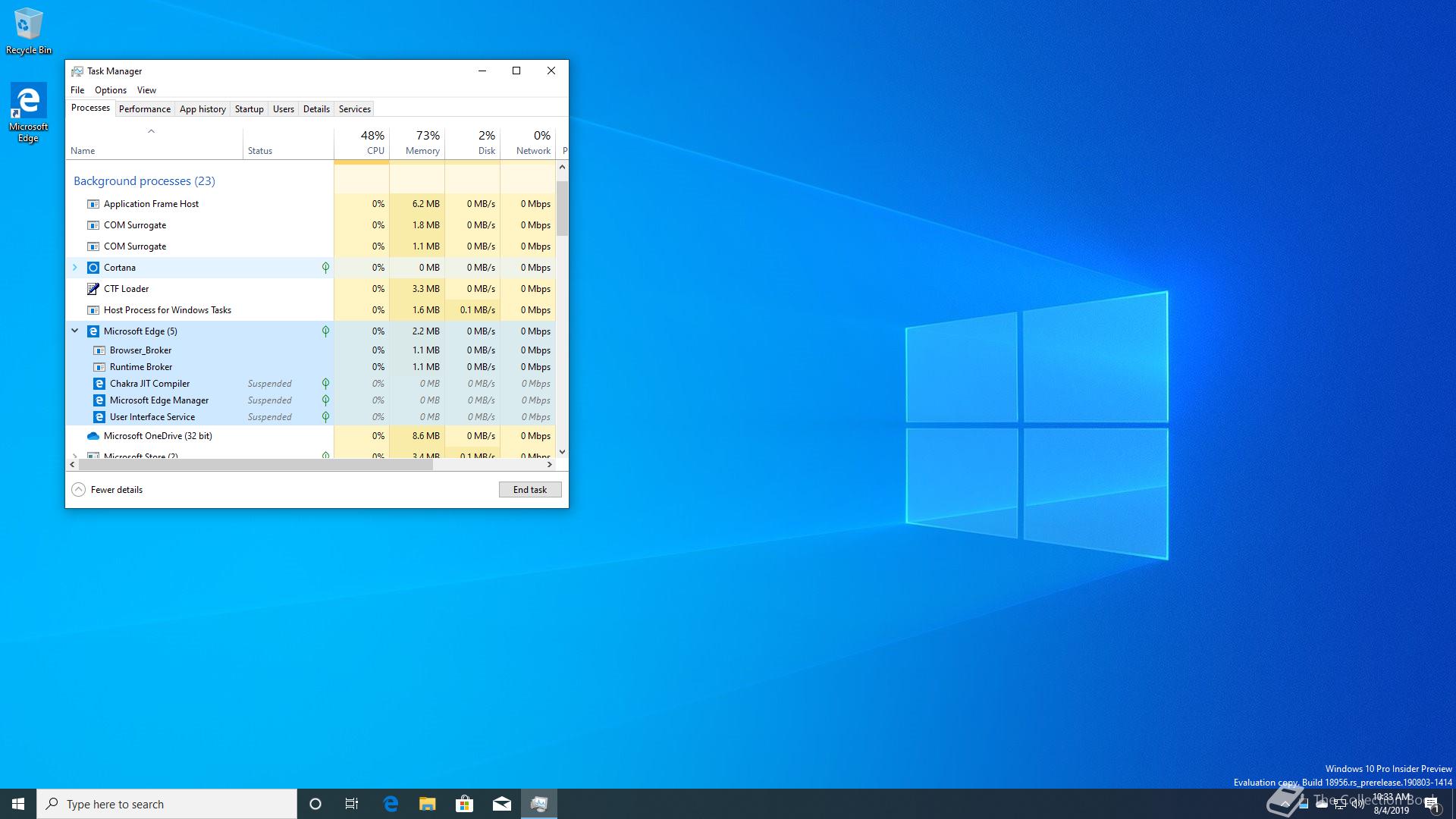This screenshot has width=1456, height=819.
Task: Open the Details tab
Action: point(316,109)
